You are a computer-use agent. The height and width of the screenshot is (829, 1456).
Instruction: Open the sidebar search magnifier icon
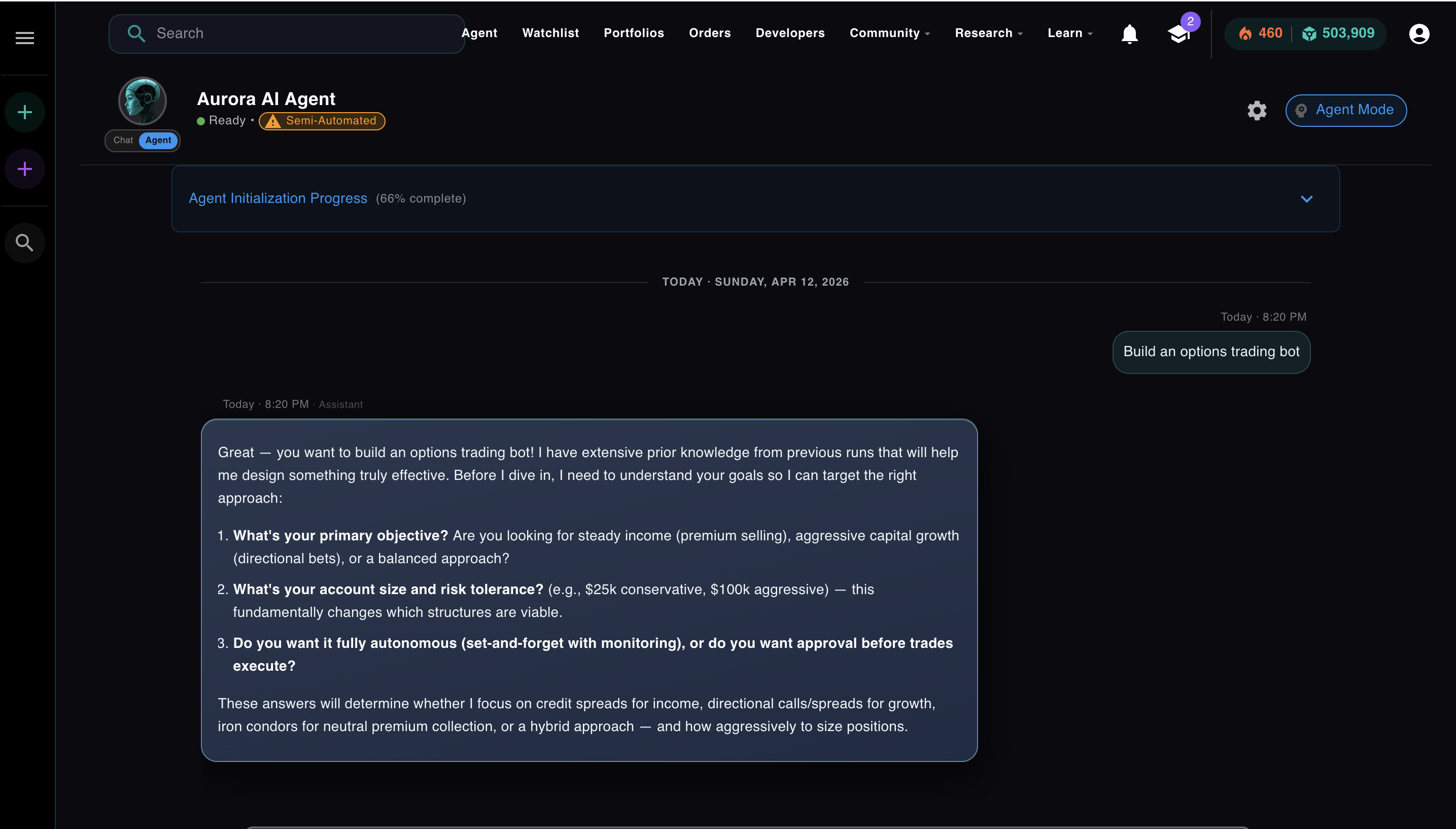24,243
